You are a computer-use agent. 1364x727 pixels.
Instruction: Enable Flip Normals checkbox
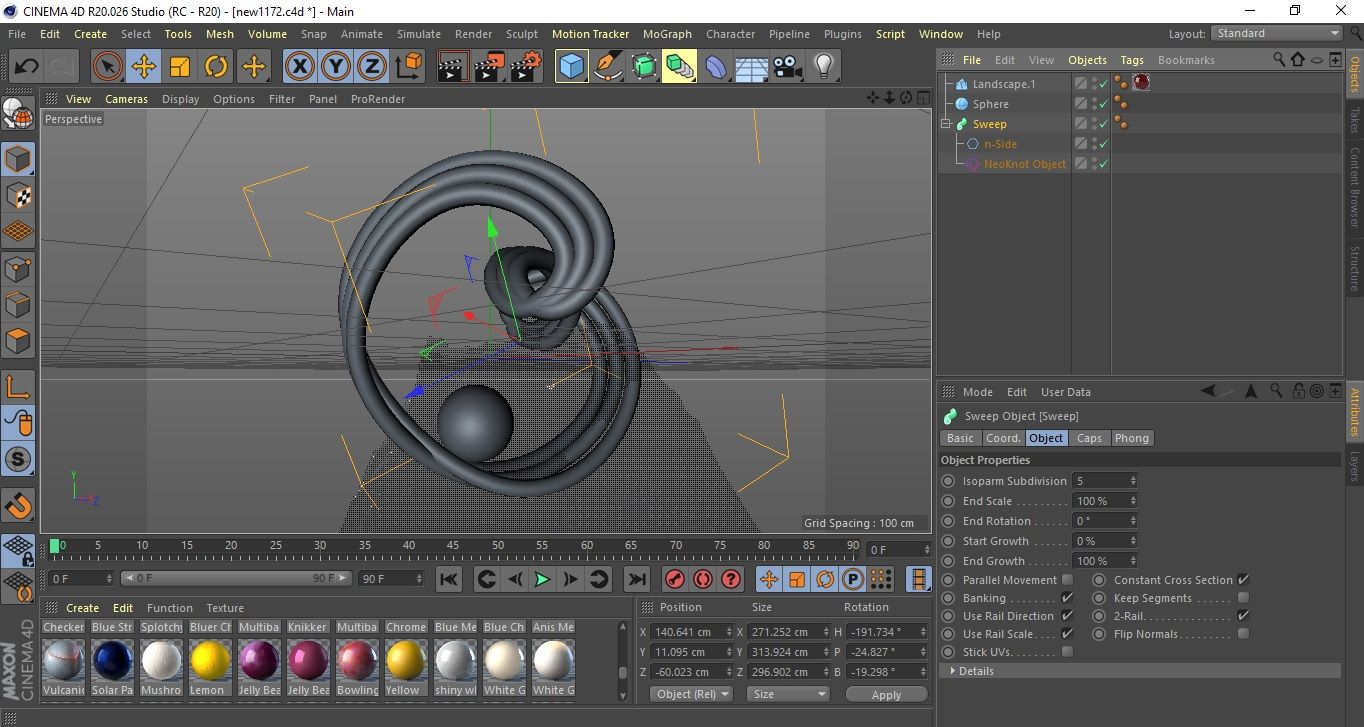pyautogui.click(x=1244, y=634)
